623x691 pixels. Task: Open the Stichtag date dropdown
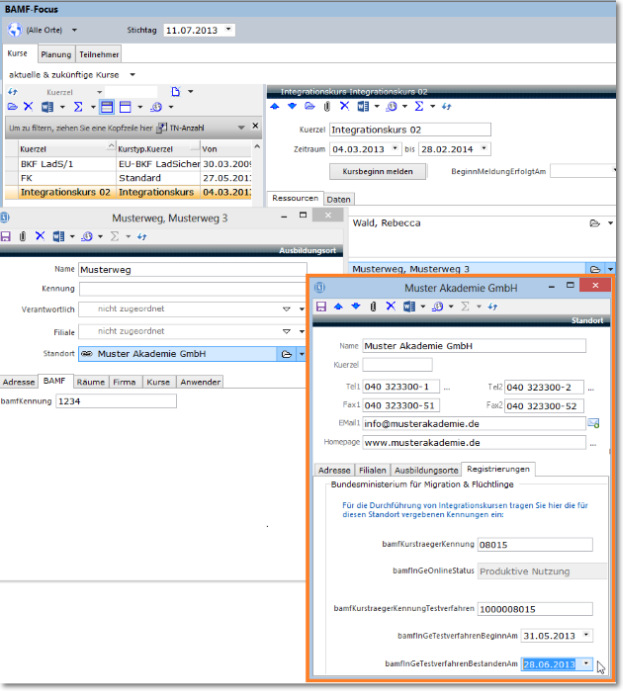229,30
